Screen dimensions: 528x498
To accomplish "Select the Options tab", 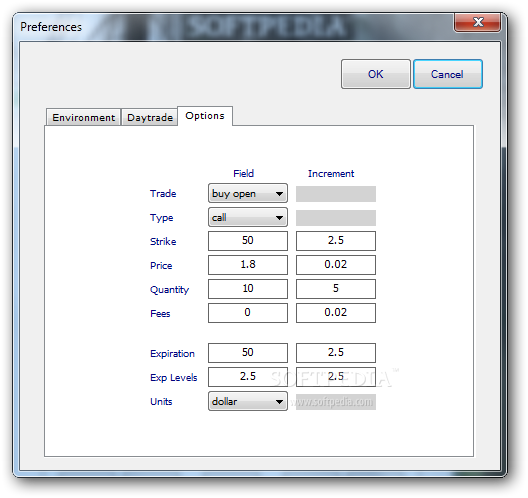I will 205,116.
